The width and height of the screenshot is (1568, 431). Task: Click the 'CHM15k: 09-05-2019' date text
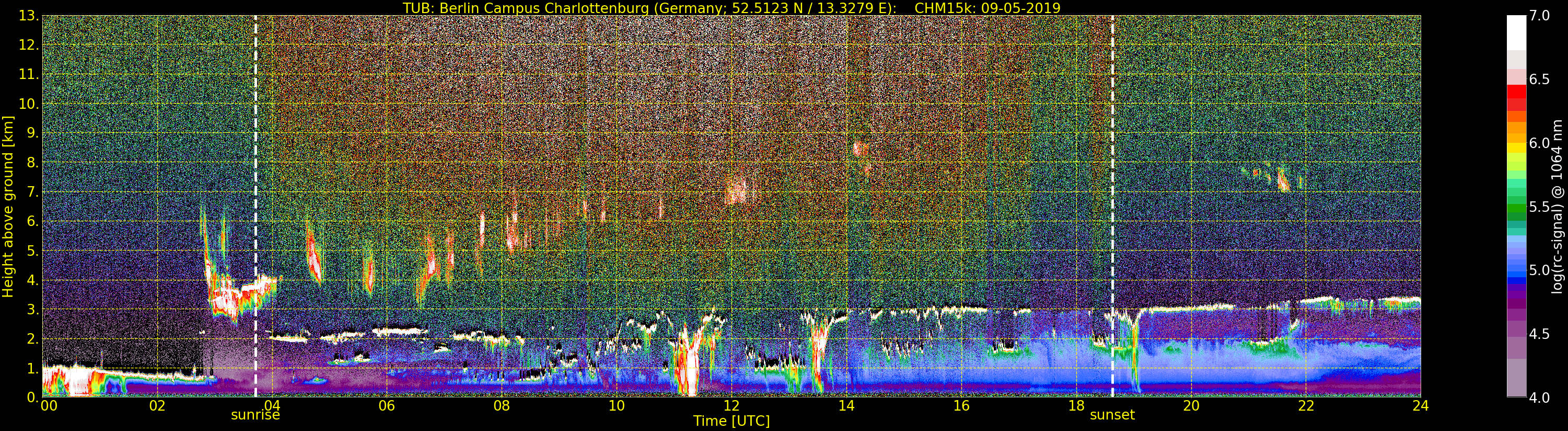pyautogui.click(x=988, y=8)
